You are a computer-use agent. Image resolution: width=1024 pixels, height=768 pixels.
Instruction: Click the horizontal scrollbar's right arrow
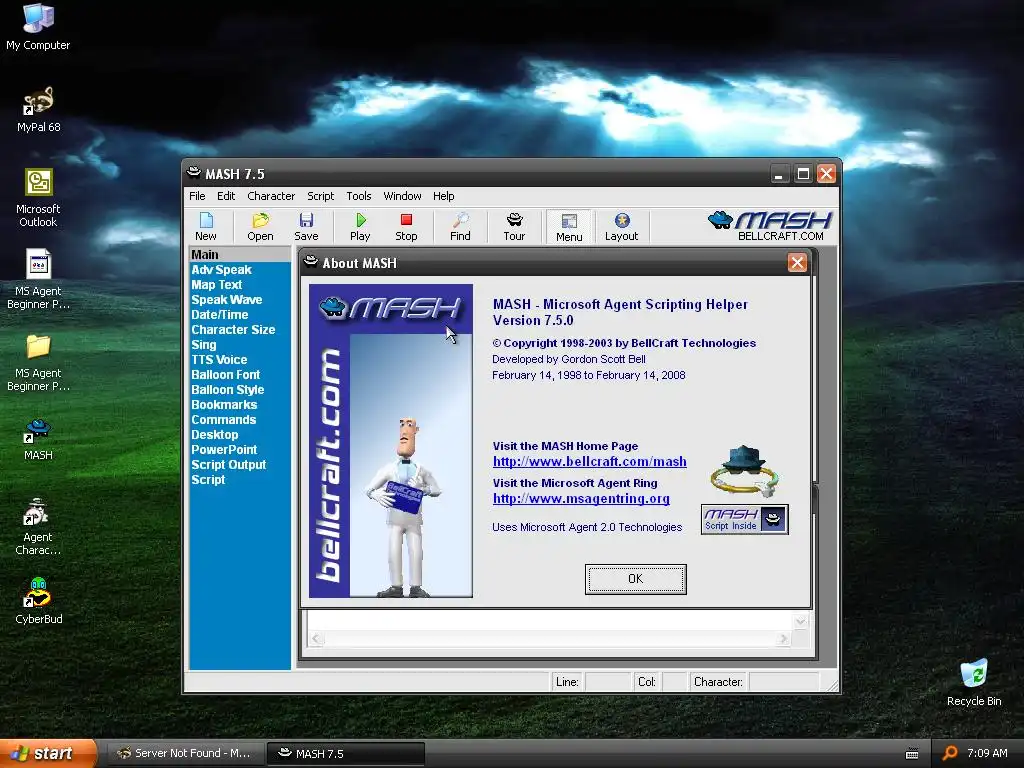coord(783,639)
